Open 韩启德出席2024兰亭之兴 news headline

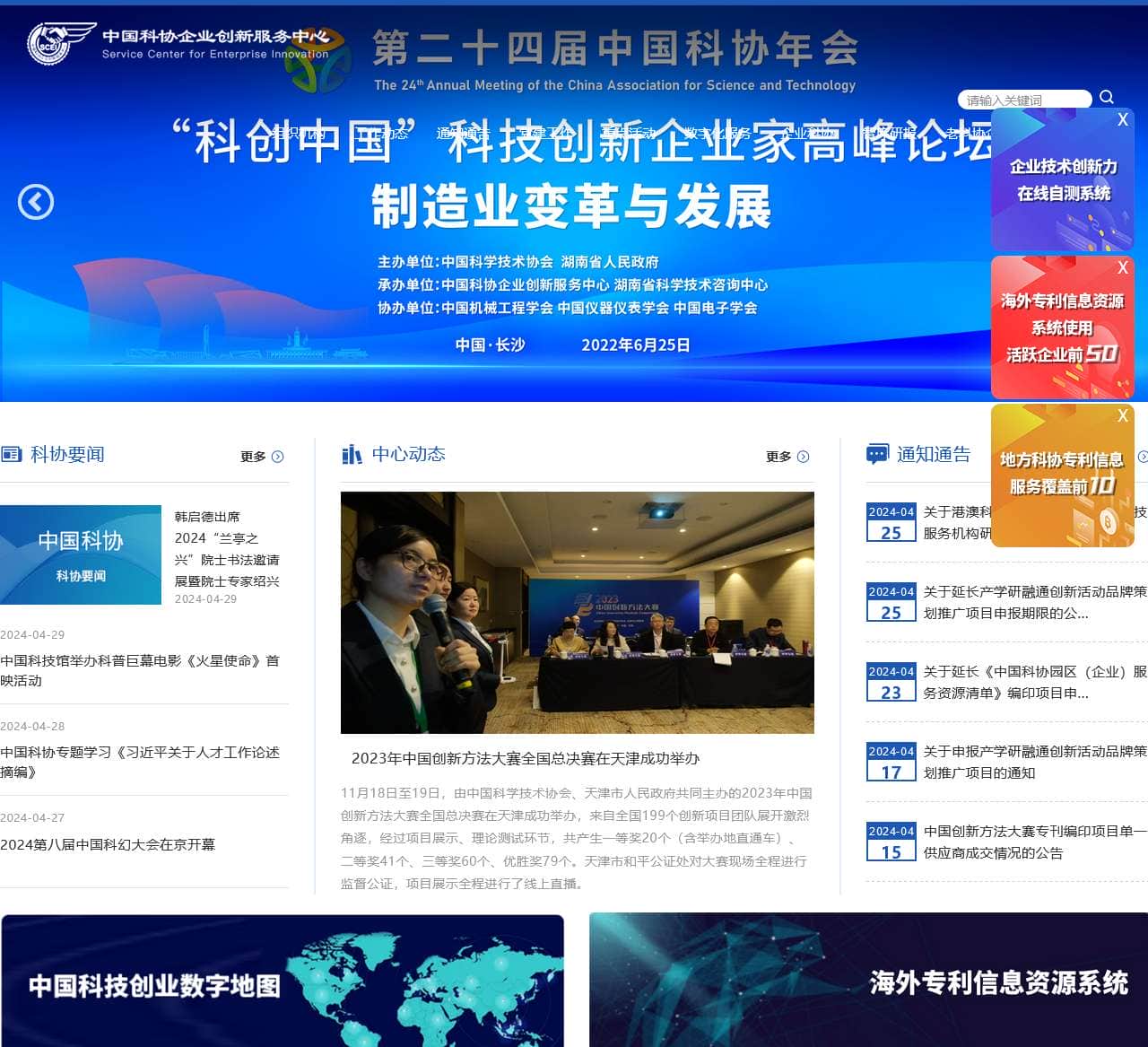point(227,549)
